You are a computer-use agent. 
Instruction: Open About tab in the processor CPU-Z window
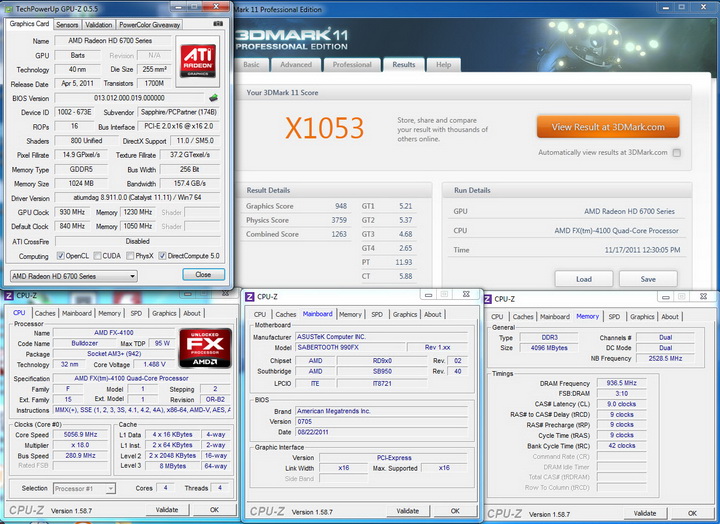click(192, 313)
